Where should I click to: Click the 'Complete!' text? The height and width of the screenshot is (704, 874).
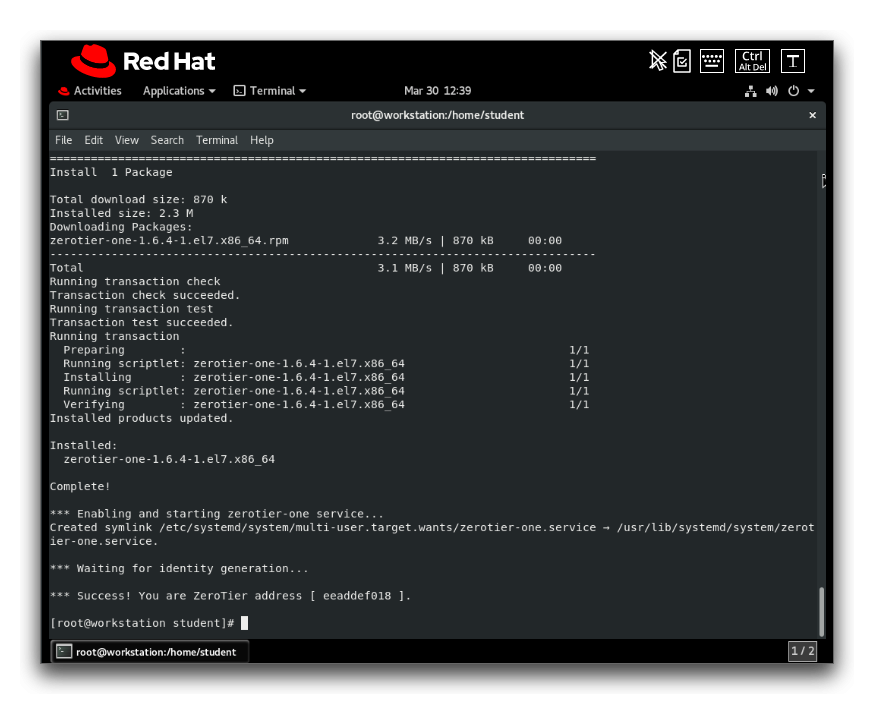[x=80, y=486]
